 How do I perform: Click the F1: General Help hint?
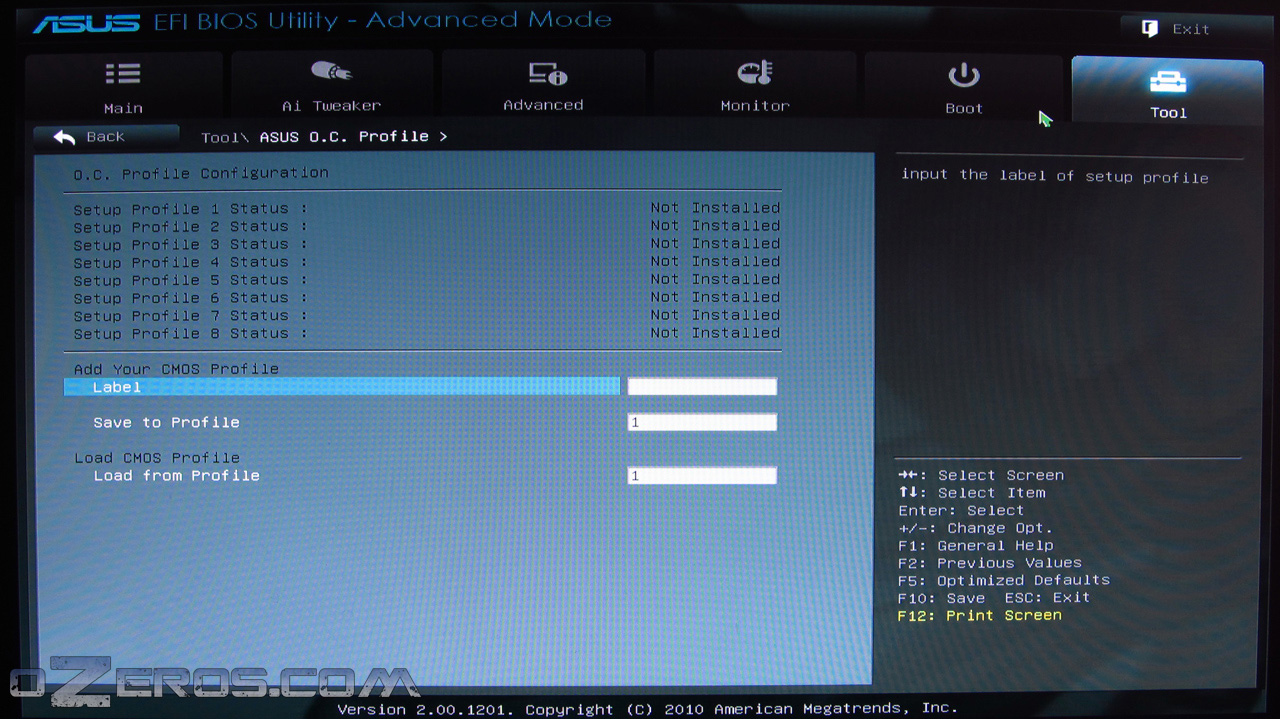pyautogui.click(x=975, y=546)
